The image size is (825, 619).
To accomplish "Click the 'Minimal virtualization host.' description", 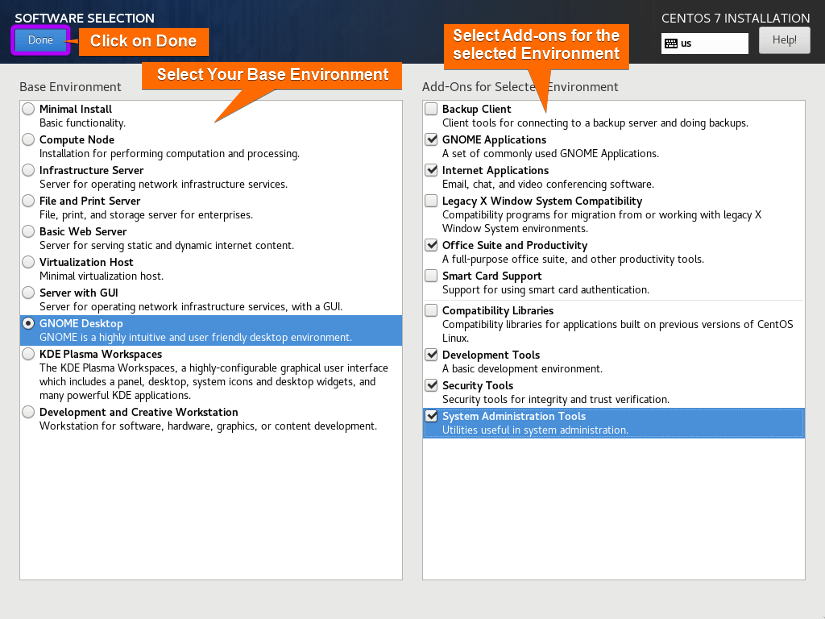I will tap(102, 276).
